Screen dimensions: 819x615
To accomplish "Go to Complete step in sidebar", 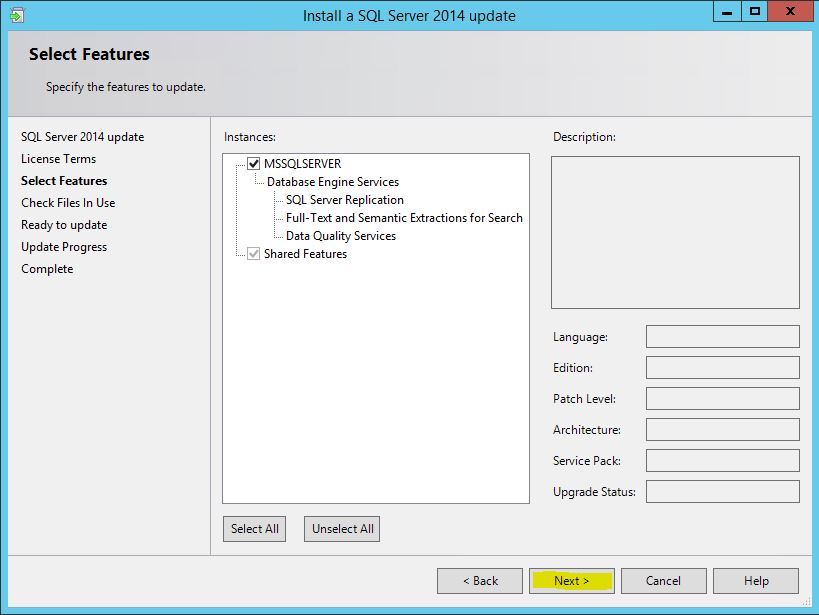I will coord(48,269).
